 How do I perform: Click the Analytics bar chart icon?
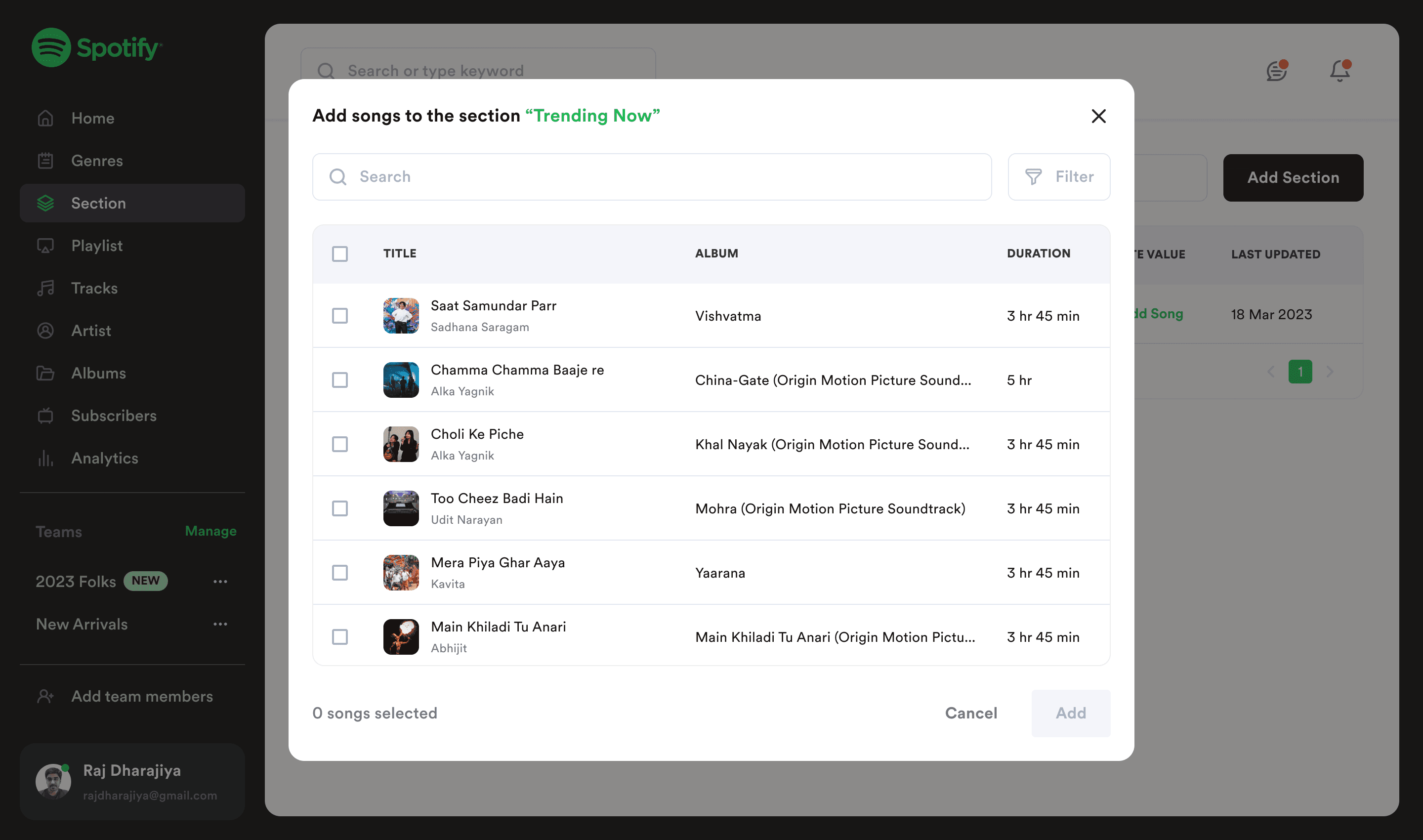click(45, 458)
